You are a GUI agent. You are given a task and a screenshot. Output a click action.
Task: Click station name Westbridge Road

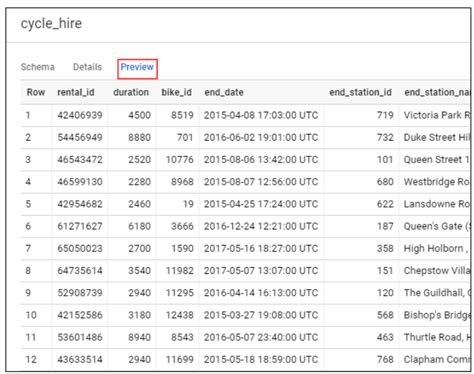[x=437, y=182]
